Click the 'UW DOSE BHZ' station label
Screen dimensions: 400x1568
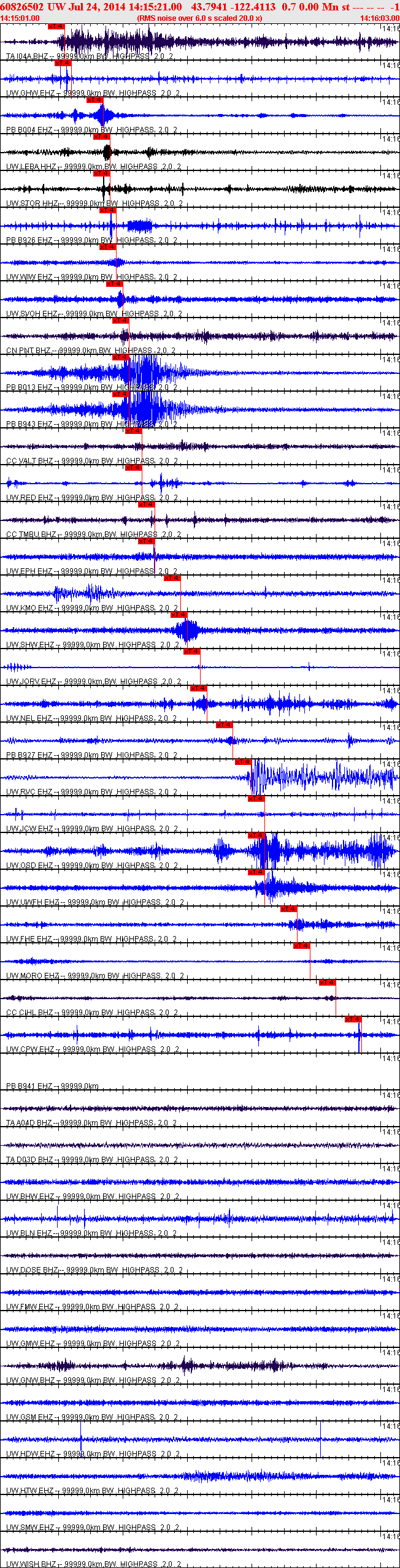32,1270
